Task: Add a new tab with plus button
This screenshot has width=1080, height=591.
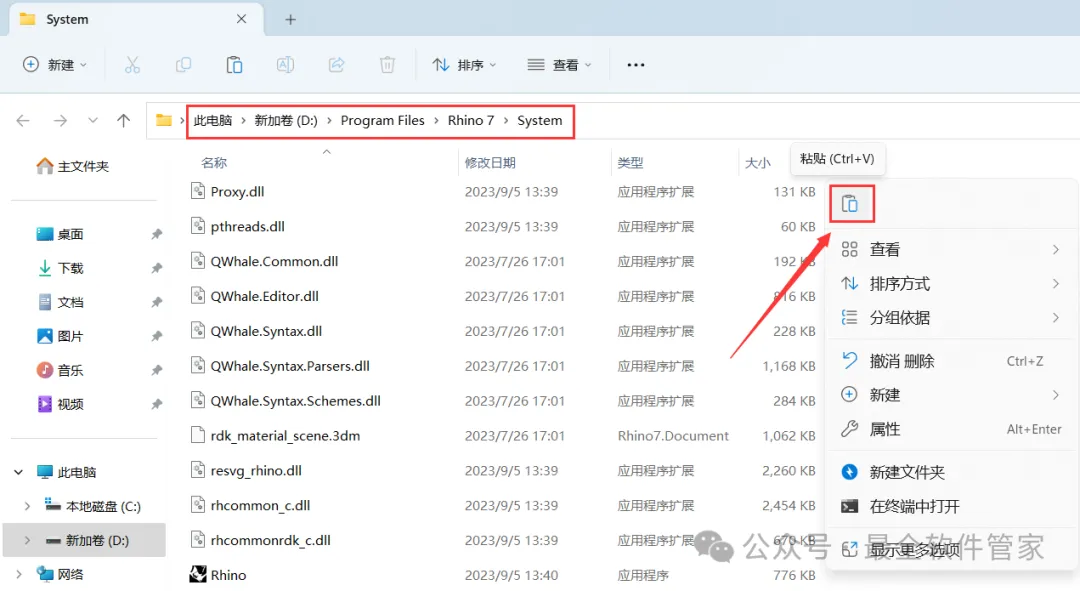Action: 290,20
